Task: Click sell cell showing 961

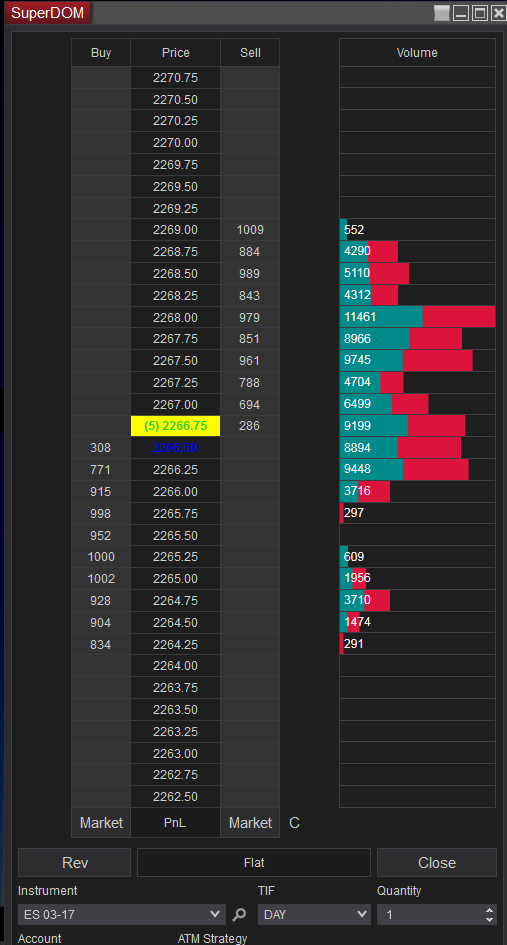Action: (x=250, y=360)
